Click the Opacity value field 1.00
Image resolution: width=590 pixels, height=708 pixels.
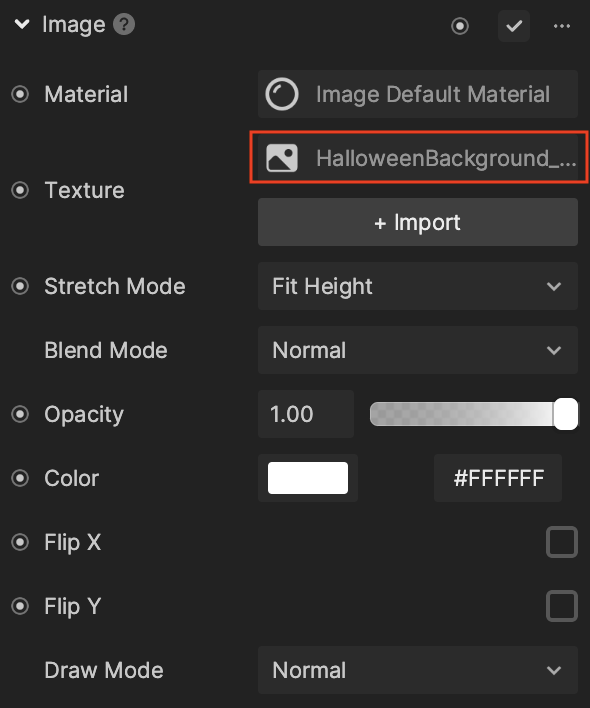(306, 414)
